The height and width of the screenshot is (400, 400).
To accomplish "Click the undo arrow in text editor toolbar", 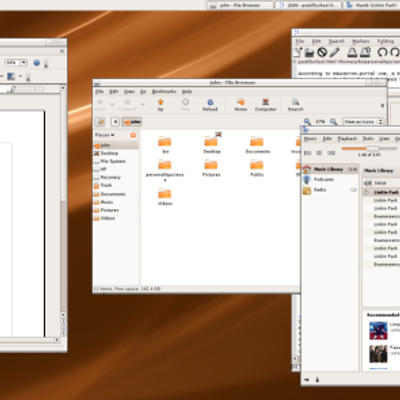I will (x=382, y=52).
